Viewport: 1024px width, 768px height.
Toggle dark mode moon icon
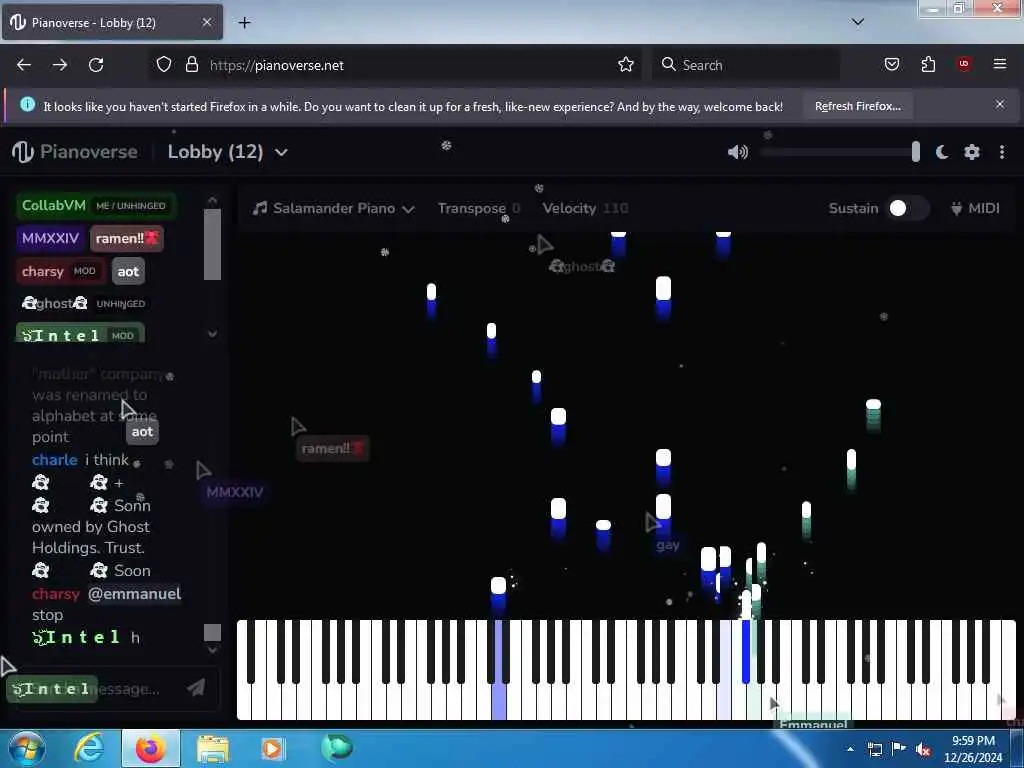click(x=942, y=152)
